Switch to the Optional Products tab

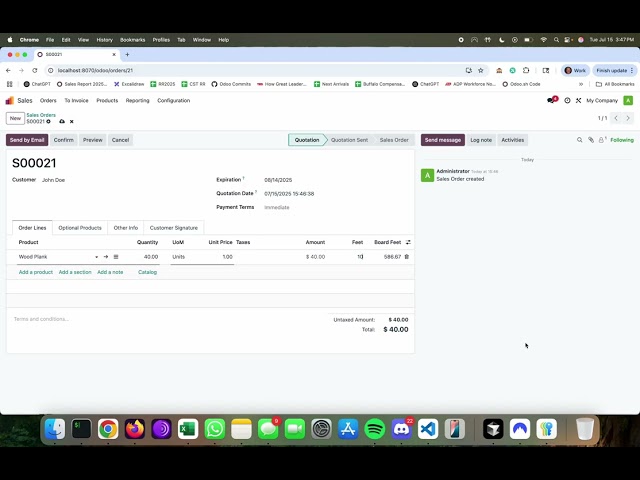pos(80,228)
